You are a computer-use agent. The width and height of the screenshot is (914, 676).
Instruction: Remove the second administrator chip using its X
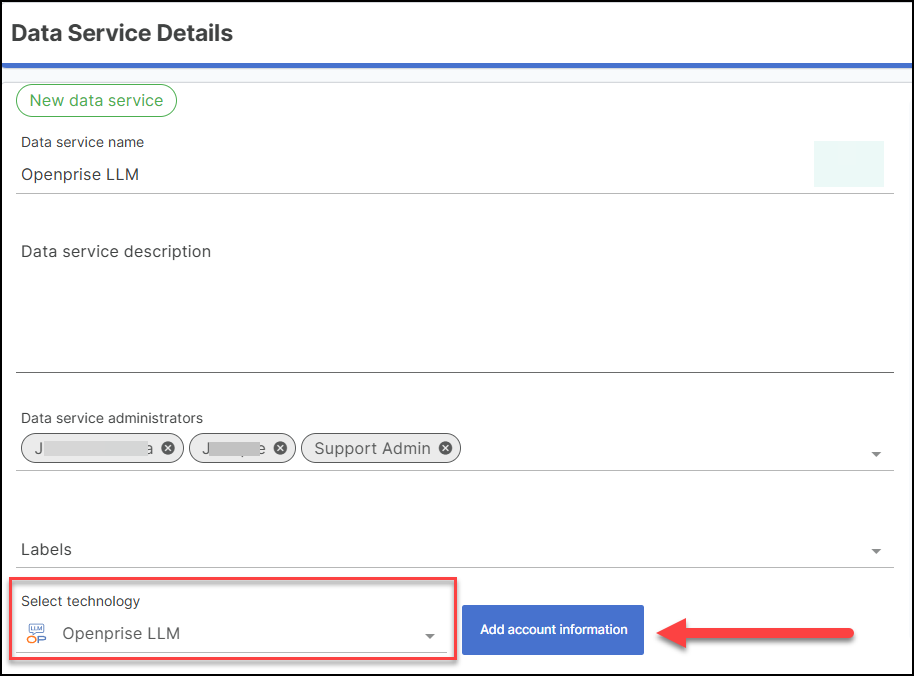click(x=280, y=448)
